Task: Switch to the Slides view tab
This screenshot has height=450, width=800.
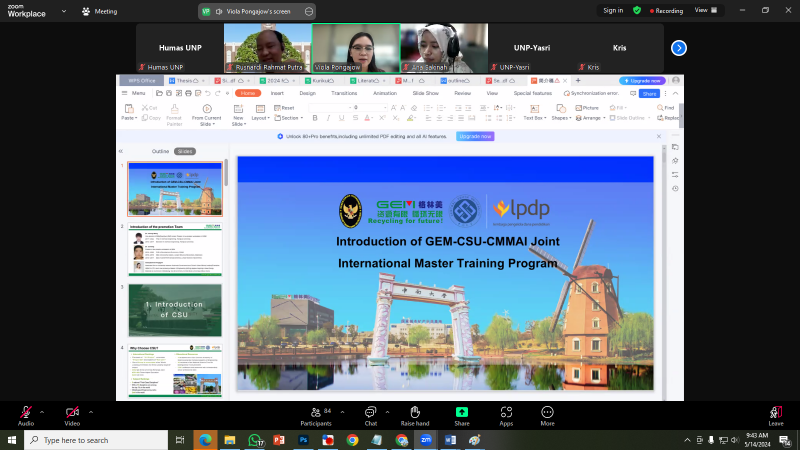Action: coord(185,151)
